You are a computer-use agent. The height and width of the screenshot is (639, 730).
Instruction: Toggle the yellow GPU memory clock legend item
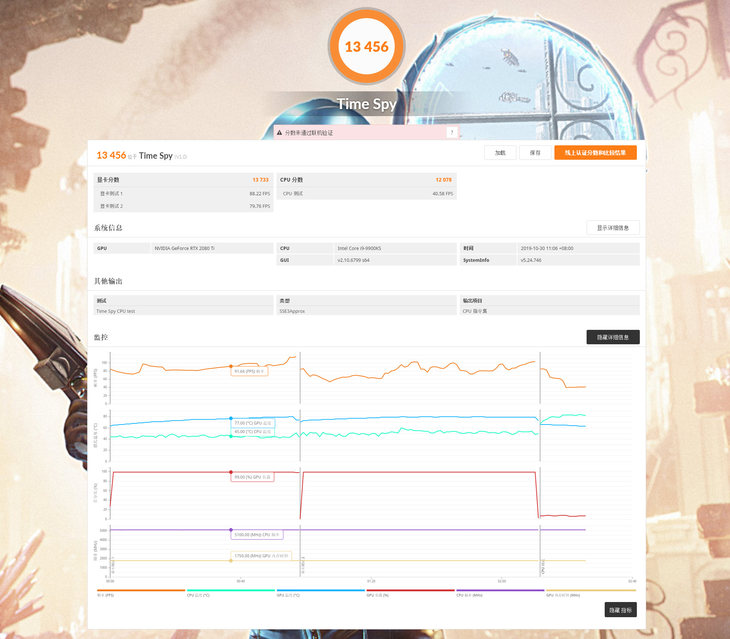click(591, 592)
